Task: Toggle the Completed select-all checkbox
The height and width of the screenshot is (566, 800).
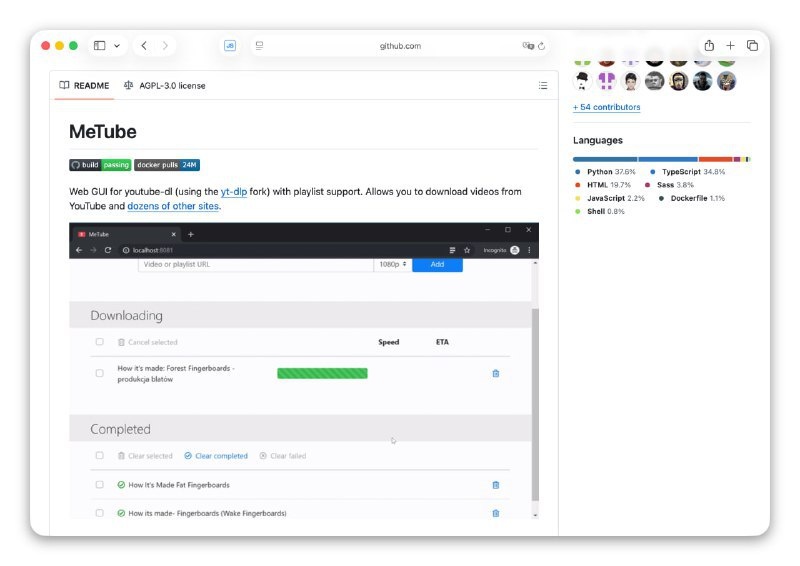Action: 99,456
